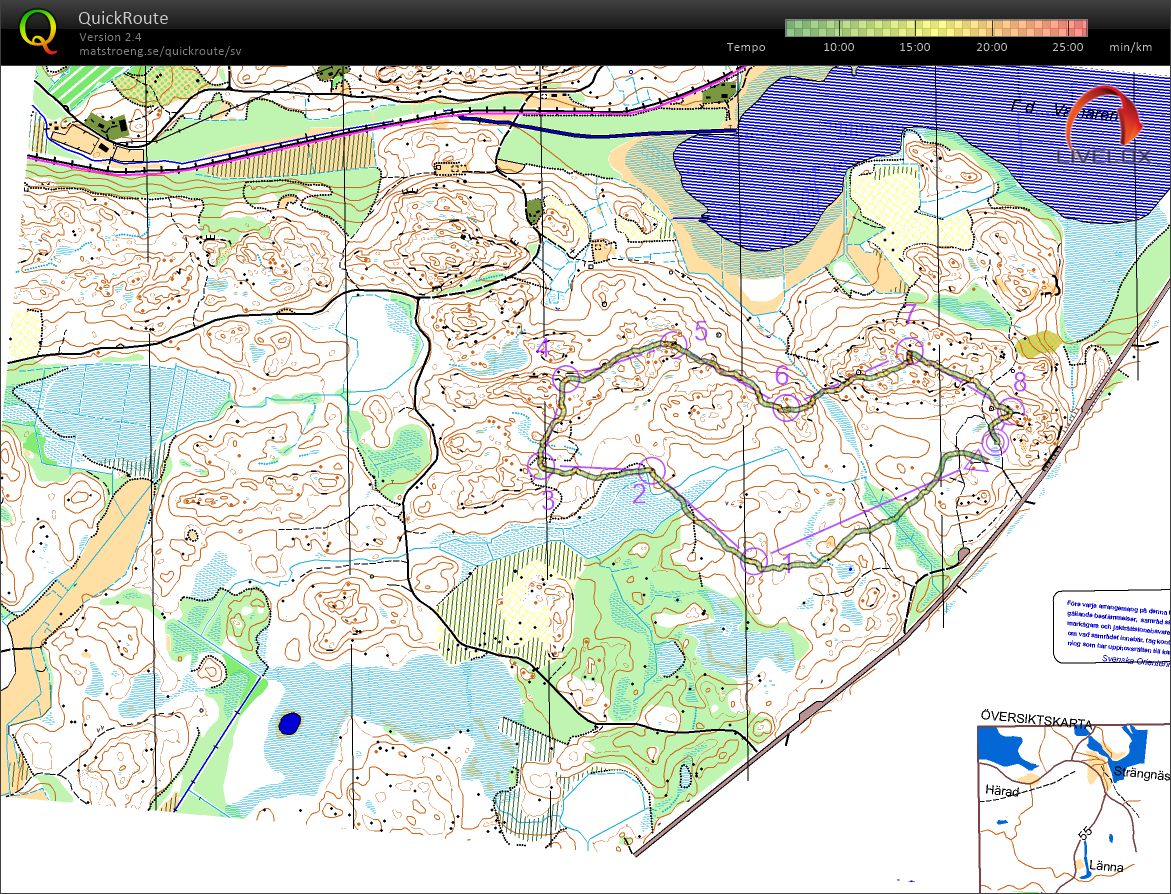The image size is (1171, 894).
Task: Open the matstroeng.se/quickroute/sv link text
Action: point(160,51)
